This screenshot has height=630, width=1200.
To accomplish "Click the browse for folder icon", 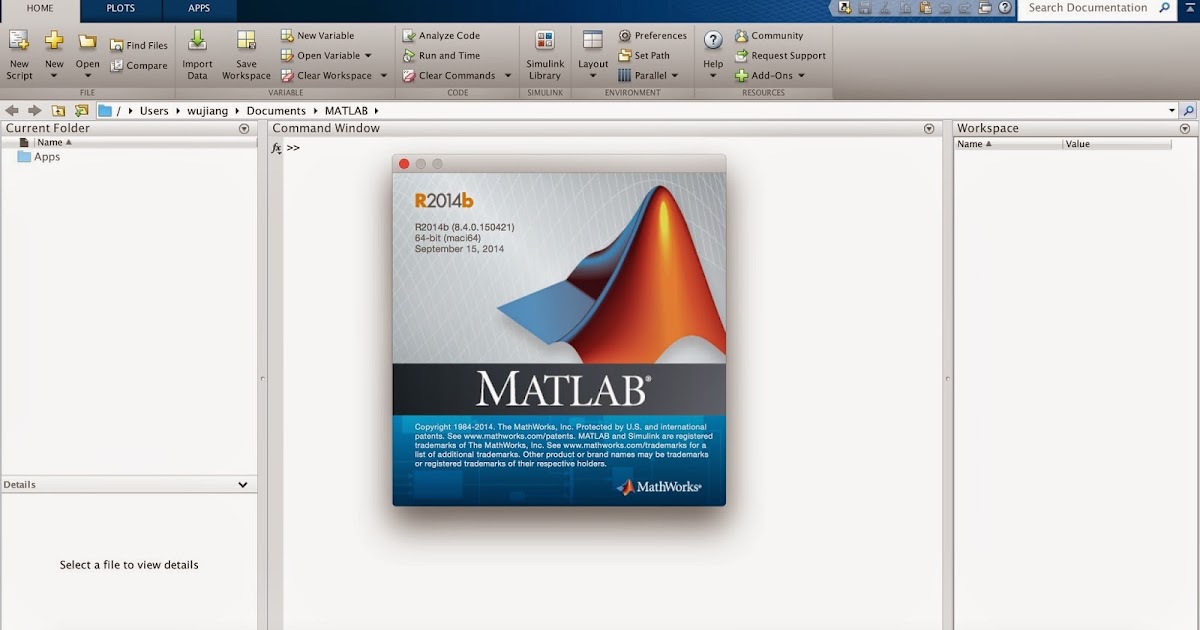I will 81,111.
